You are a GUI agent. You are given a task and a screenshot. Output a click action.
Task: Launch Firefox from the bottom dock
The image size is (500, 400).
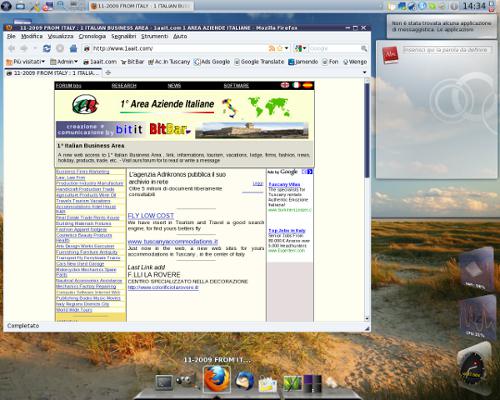(x=217, y=379)
